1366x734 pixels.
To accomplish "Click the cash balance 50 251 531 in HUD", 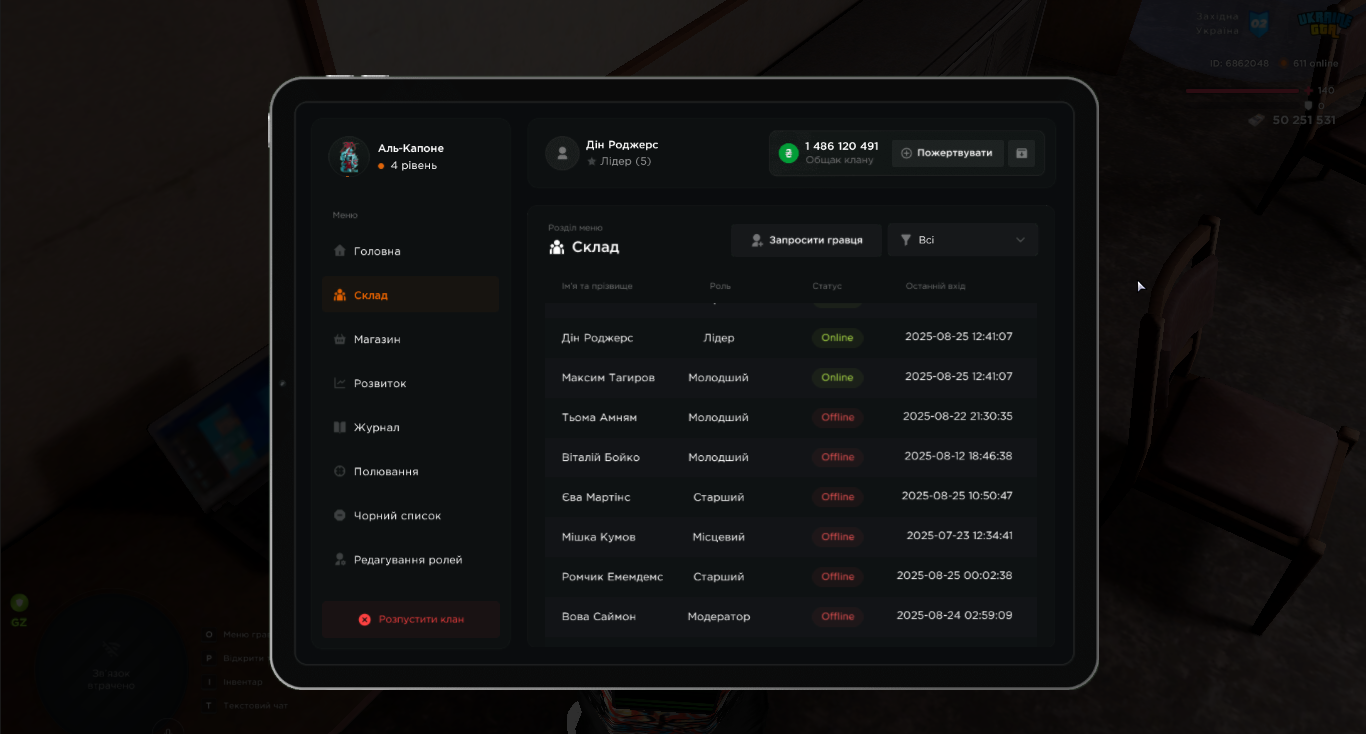I will pyautogui.click(x=1304, y=120).
